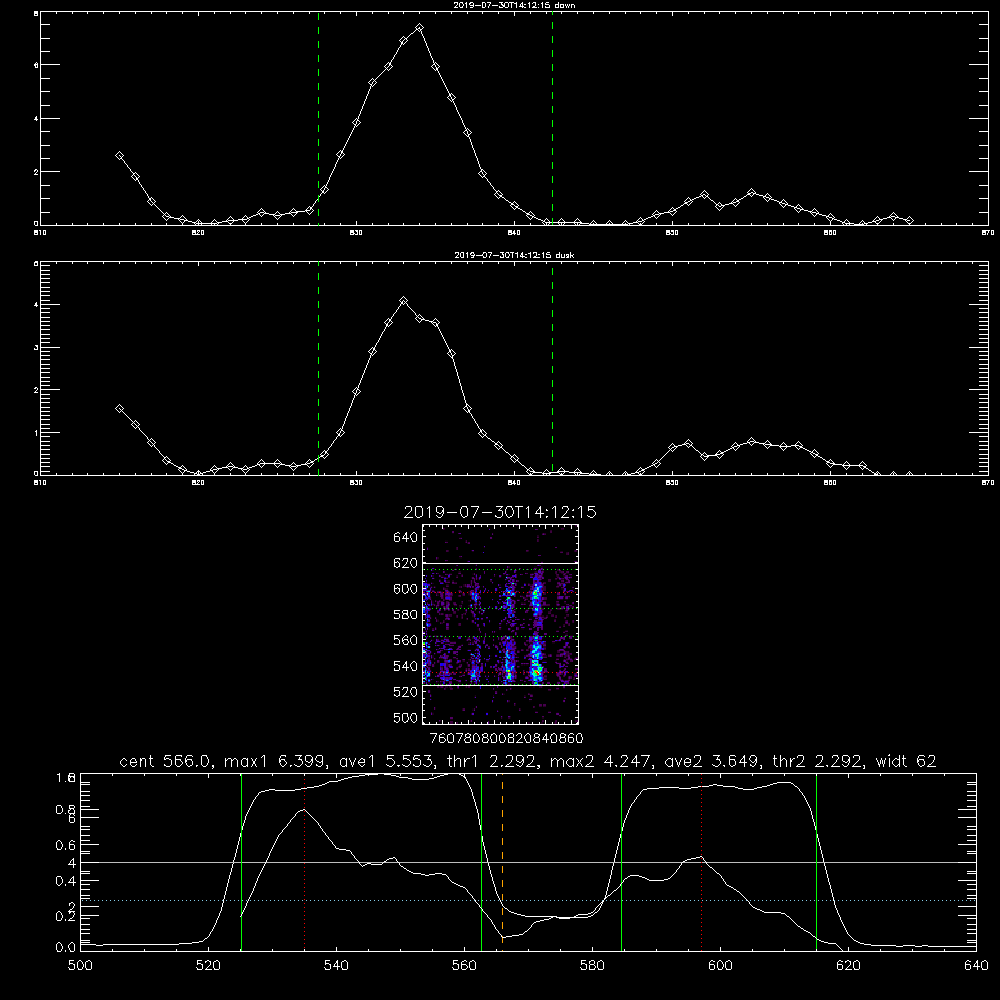The width and height of the screenshot is (1000, 1000).
Task: Click the 560 label on spectrogram y-axis
Action: [x=406, y=640]
